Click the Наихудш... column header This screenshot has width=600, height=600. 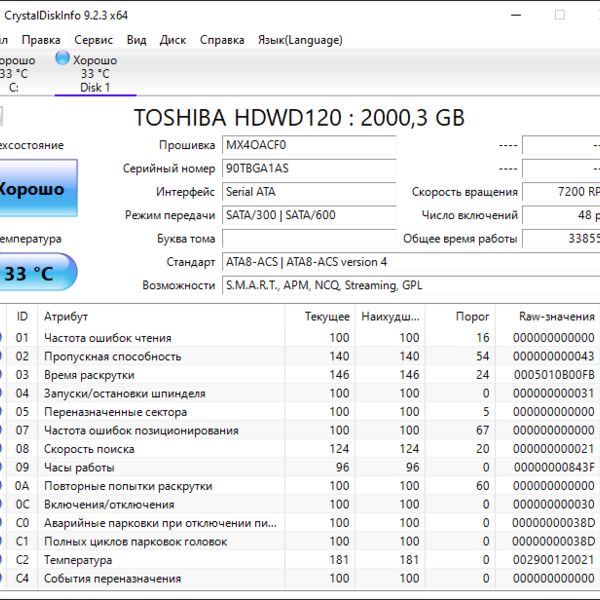pos(390,316)
